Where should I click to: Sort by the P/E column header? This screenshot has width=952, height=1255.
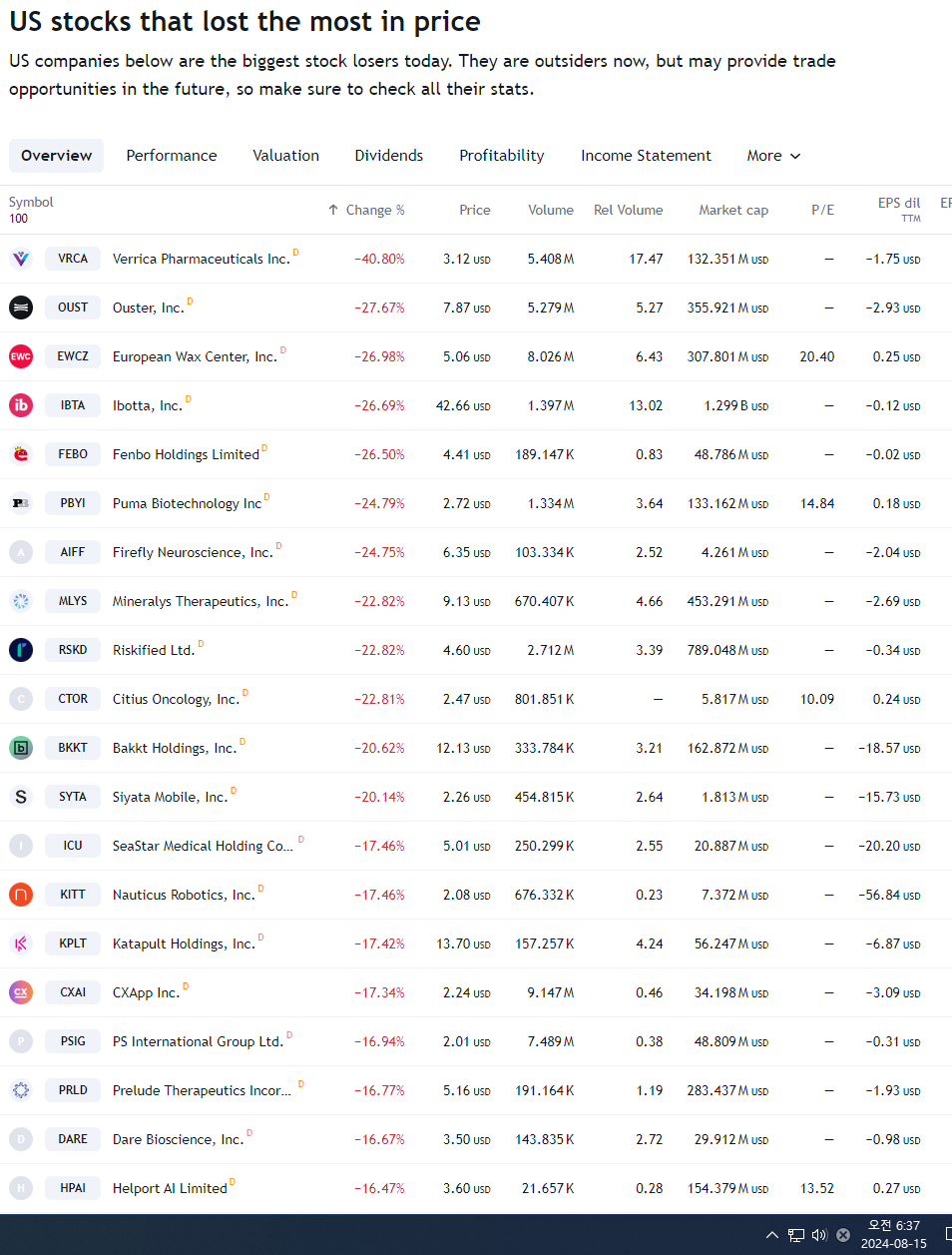[x=822, y=210]
